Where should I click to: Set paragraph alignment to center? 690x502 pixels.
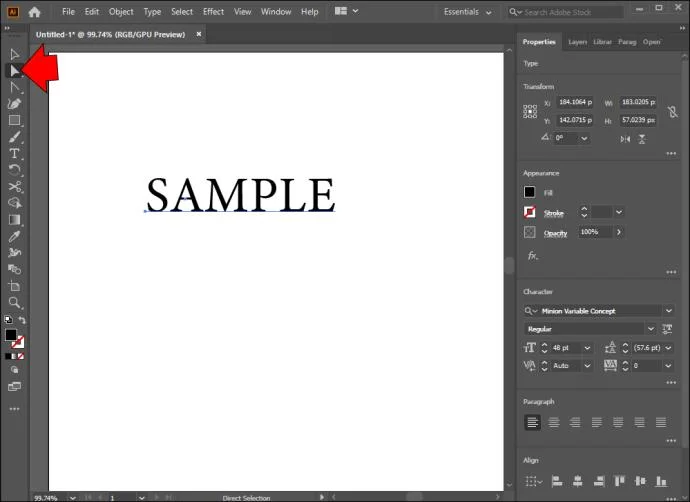coord(554,422)
